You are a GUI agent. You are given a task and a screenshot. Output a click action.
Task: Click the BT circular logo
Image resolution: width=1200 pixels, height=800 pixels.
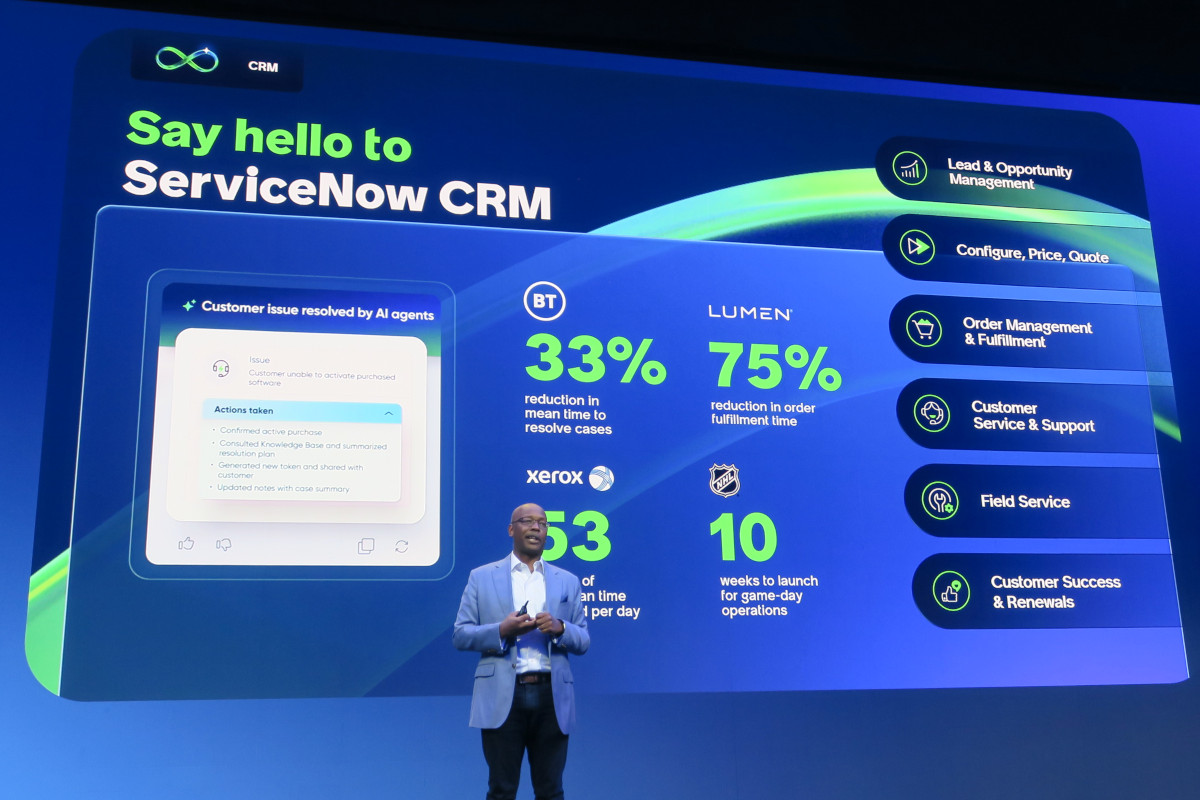click(x=545, y=301)
